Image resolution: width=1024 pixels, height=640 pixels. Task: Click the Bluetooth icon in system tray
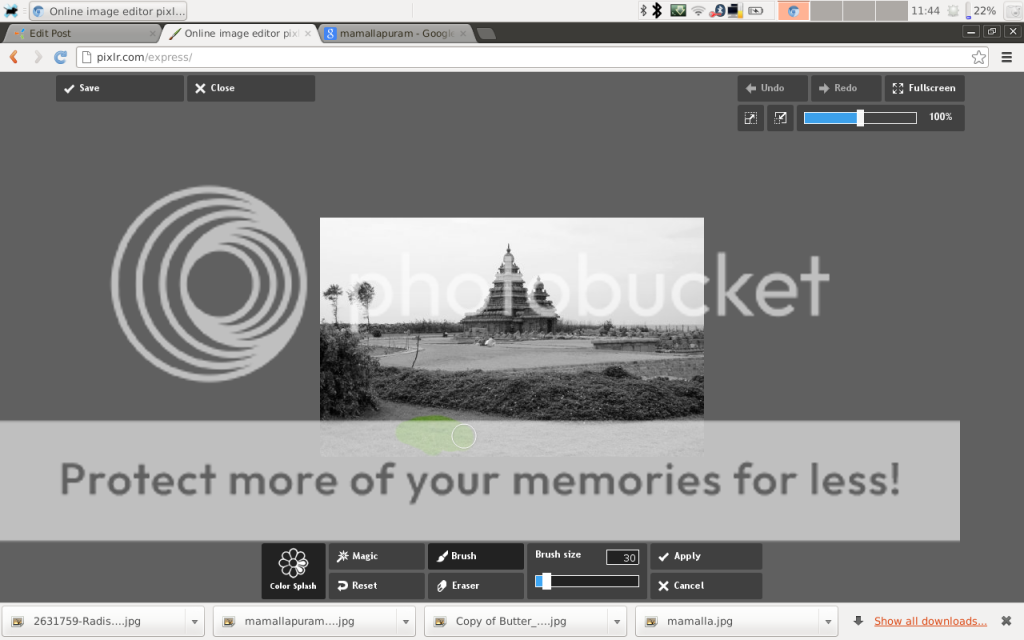(x=657, y=10)
